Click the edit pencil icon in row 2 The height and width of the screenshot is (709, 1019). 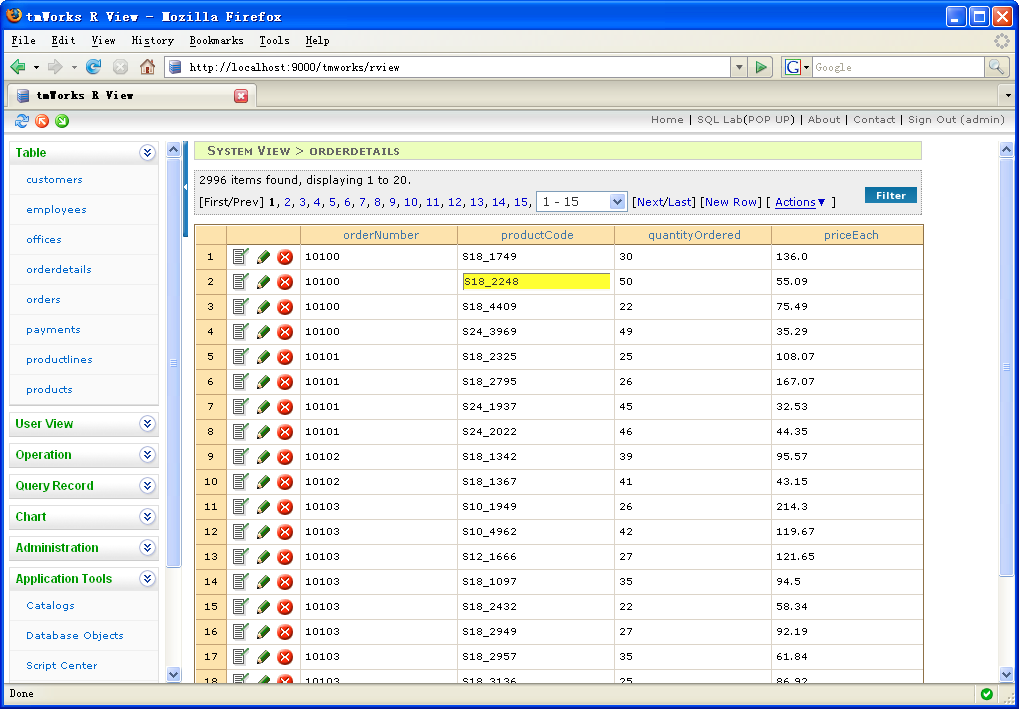click(263, 282)
